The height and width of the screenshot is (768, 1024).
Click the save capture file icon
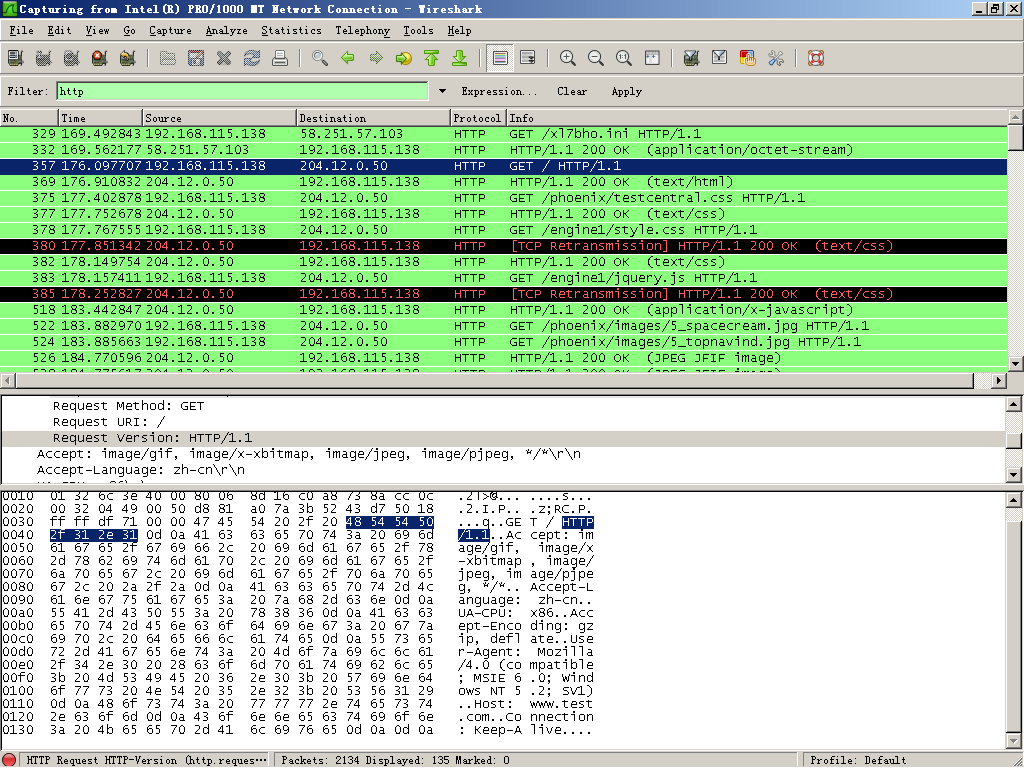pyautogui.click(x=196, y=58)
